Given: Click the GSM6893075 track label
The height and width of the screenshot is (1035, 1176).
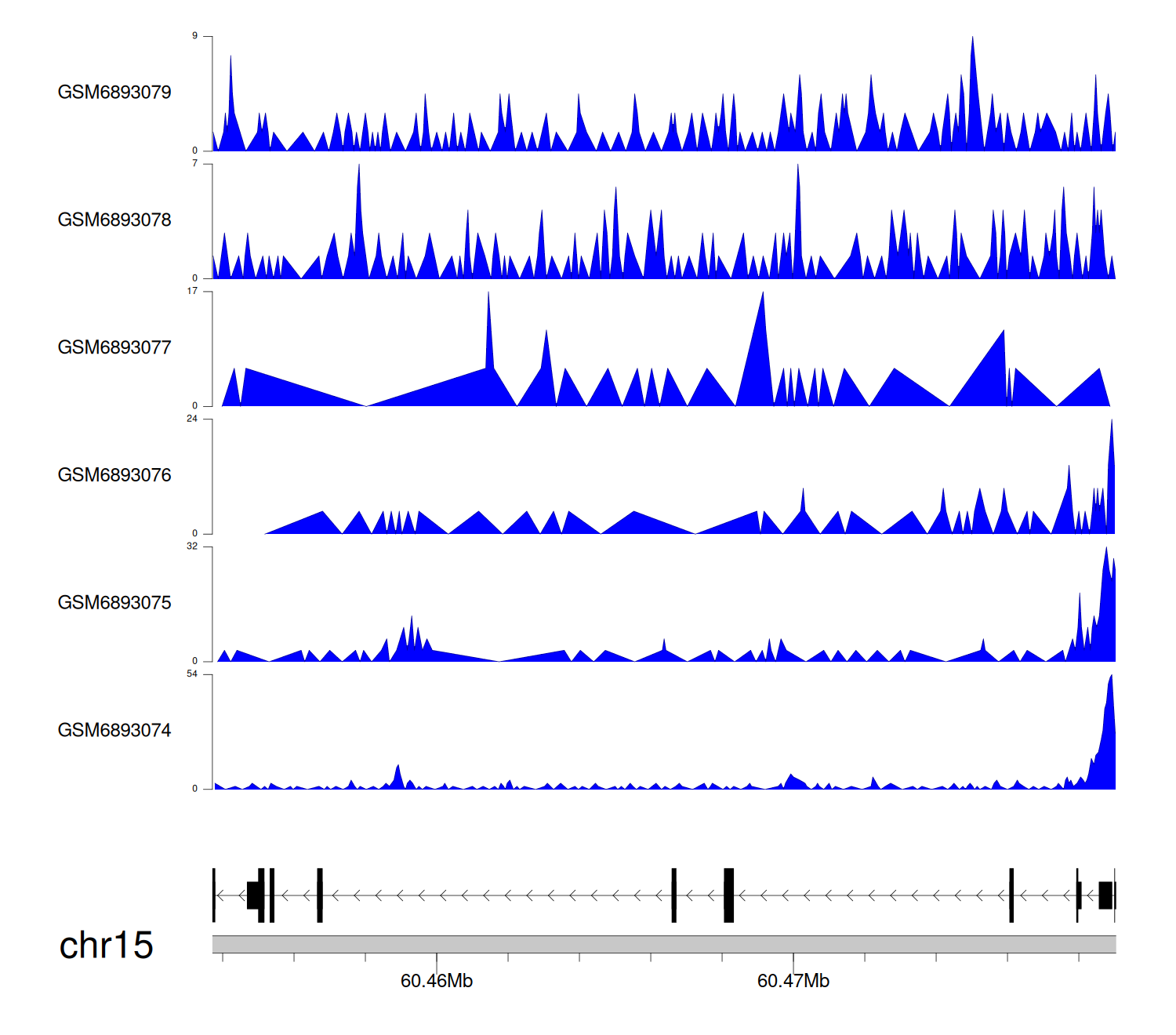Looking at the screenshot, I should (114, 603).
